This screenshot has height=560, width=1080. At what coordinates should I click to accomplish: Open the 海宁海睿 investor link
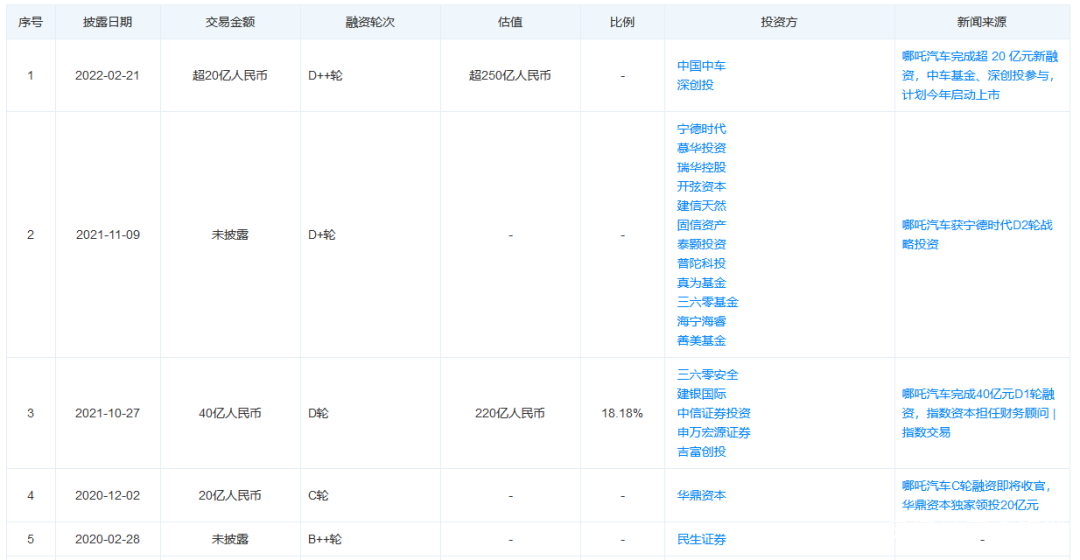tap(701, 322)
